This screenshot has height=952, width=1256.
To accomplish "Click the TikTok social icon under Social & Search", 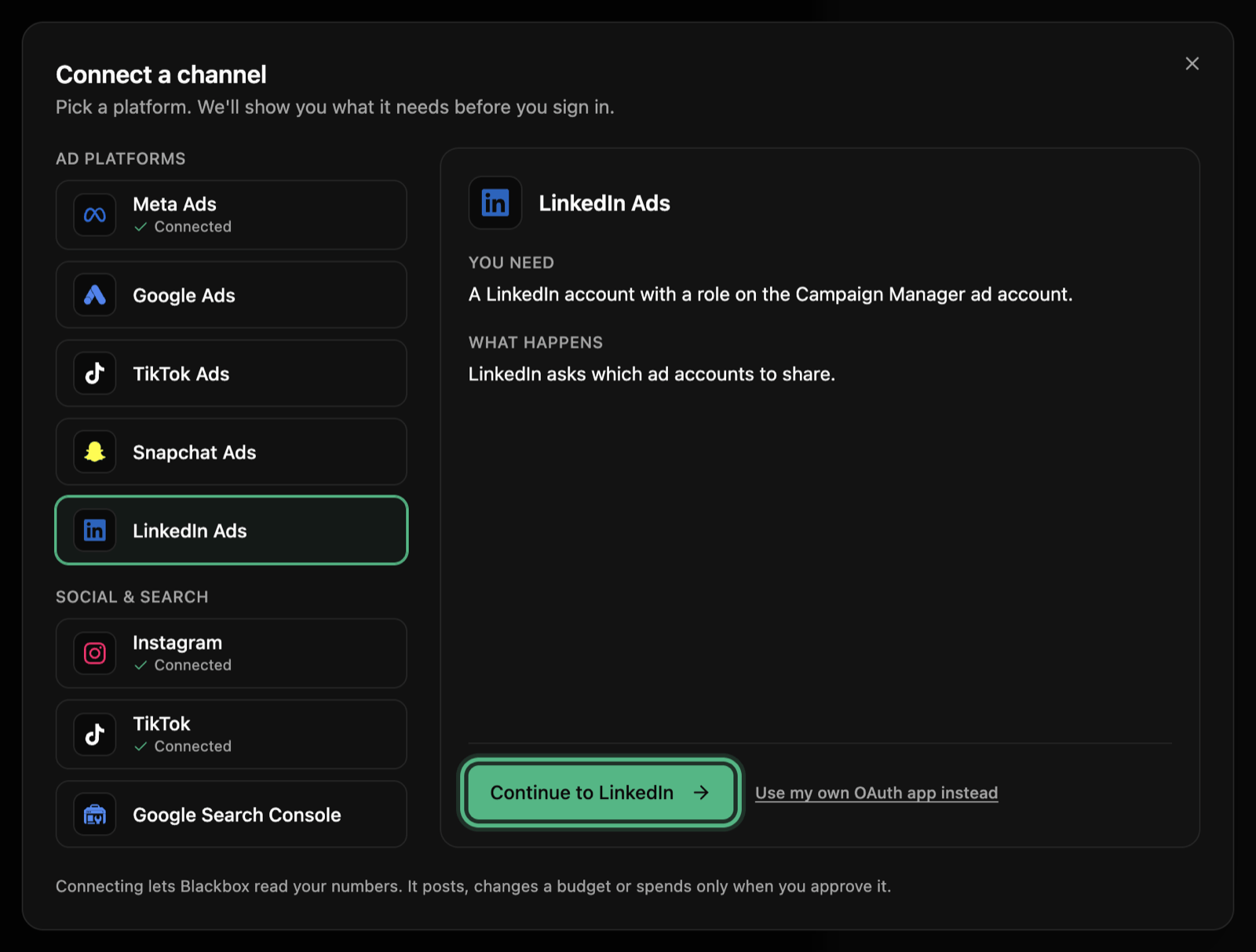I will [x=95, y=735].
